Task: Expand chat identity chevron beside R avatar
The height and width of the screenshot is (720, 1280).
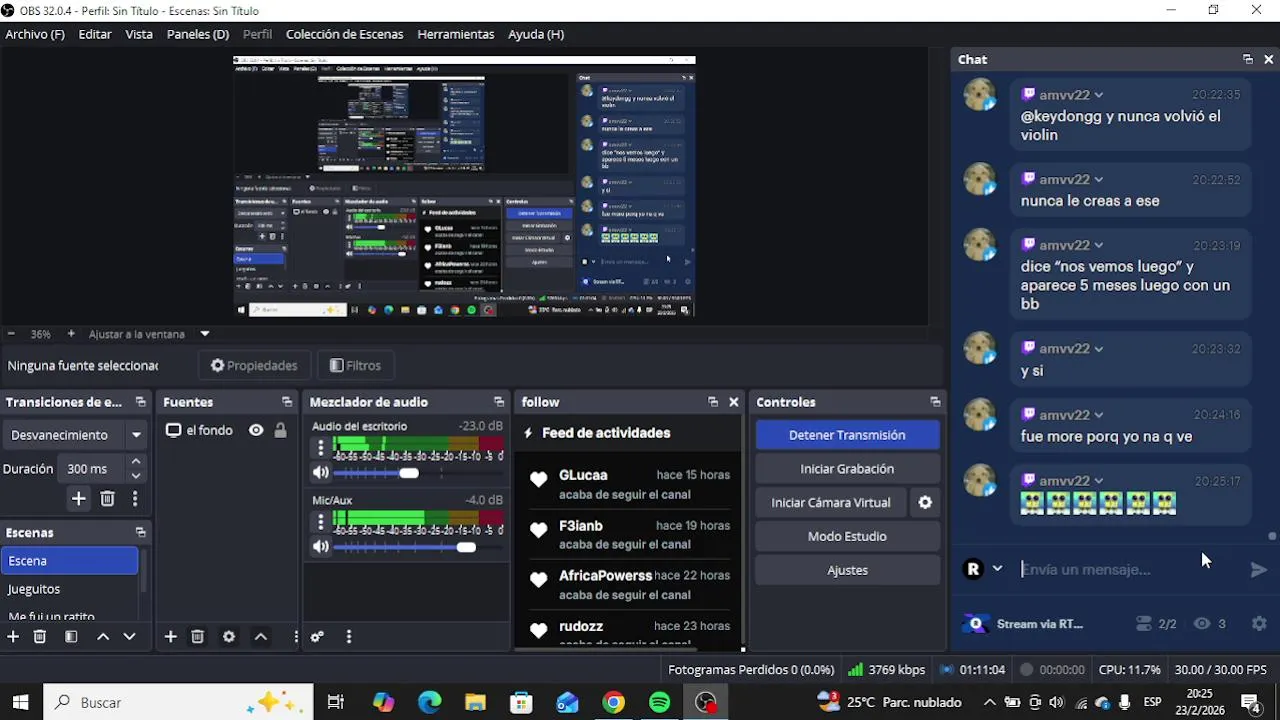Action: tap(997, 568)
